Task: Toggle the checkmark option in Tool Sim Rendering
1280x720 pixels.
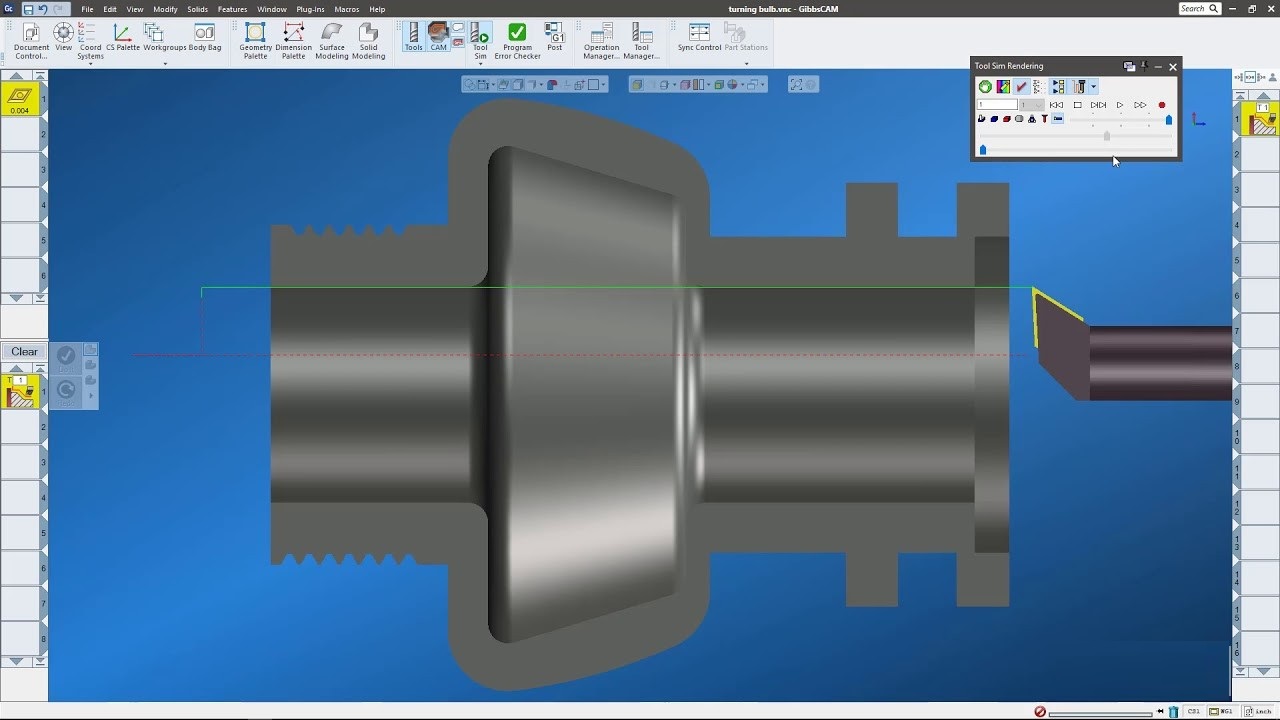Action: 1021,87
